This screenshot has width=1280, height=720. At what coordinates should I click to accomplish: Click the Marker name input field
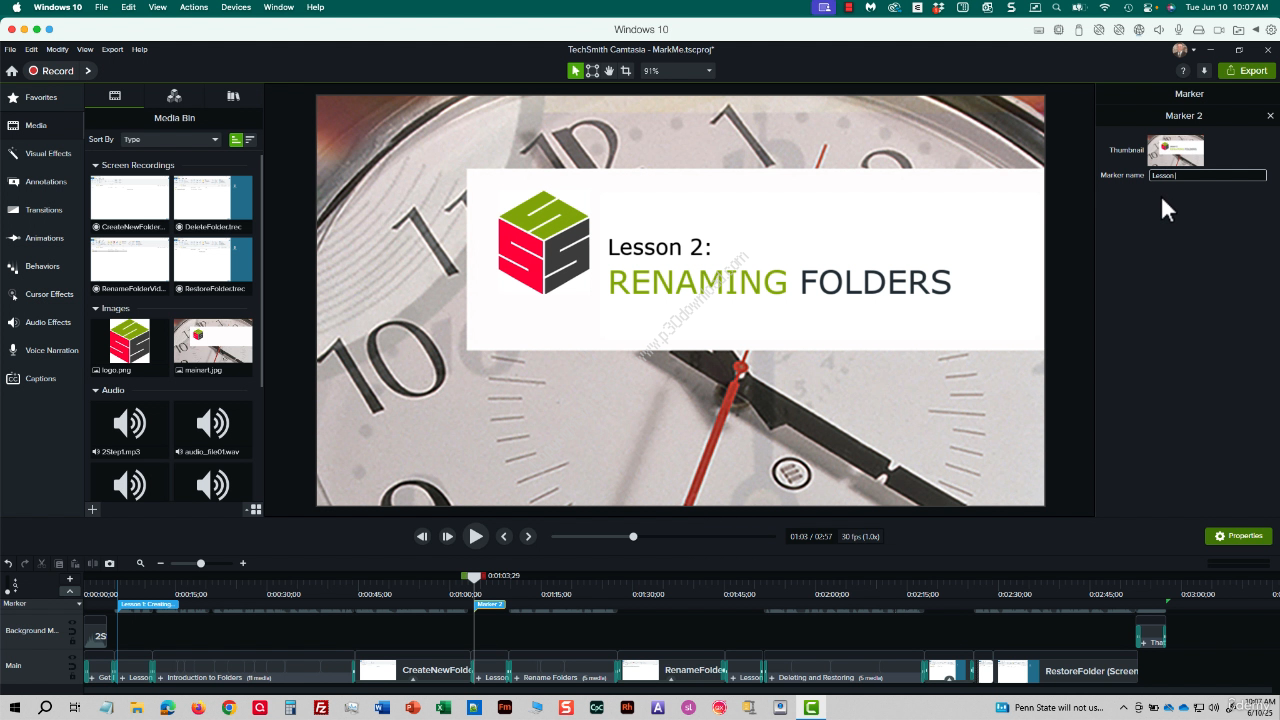coord(1208,175)
